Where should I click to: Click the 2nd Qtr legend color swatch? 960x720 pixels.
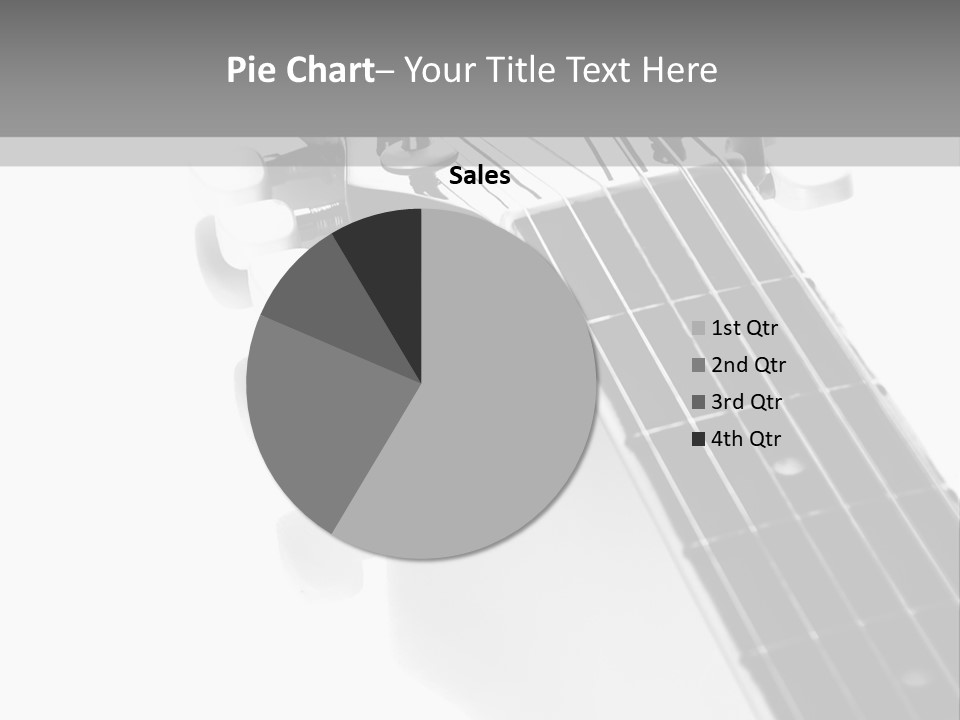coord(699,365)
